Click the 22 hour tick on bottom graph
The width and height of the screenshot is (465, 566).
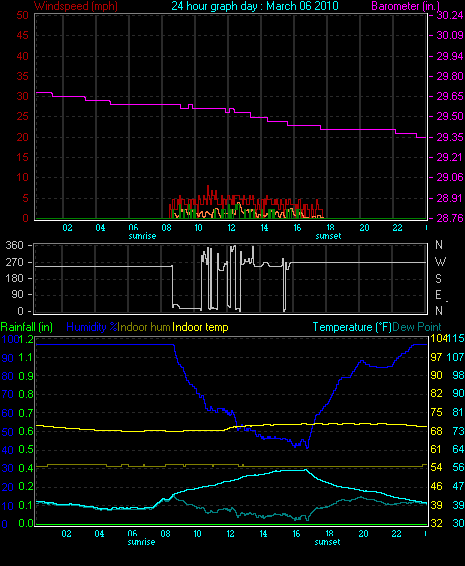tap(396, 534)
